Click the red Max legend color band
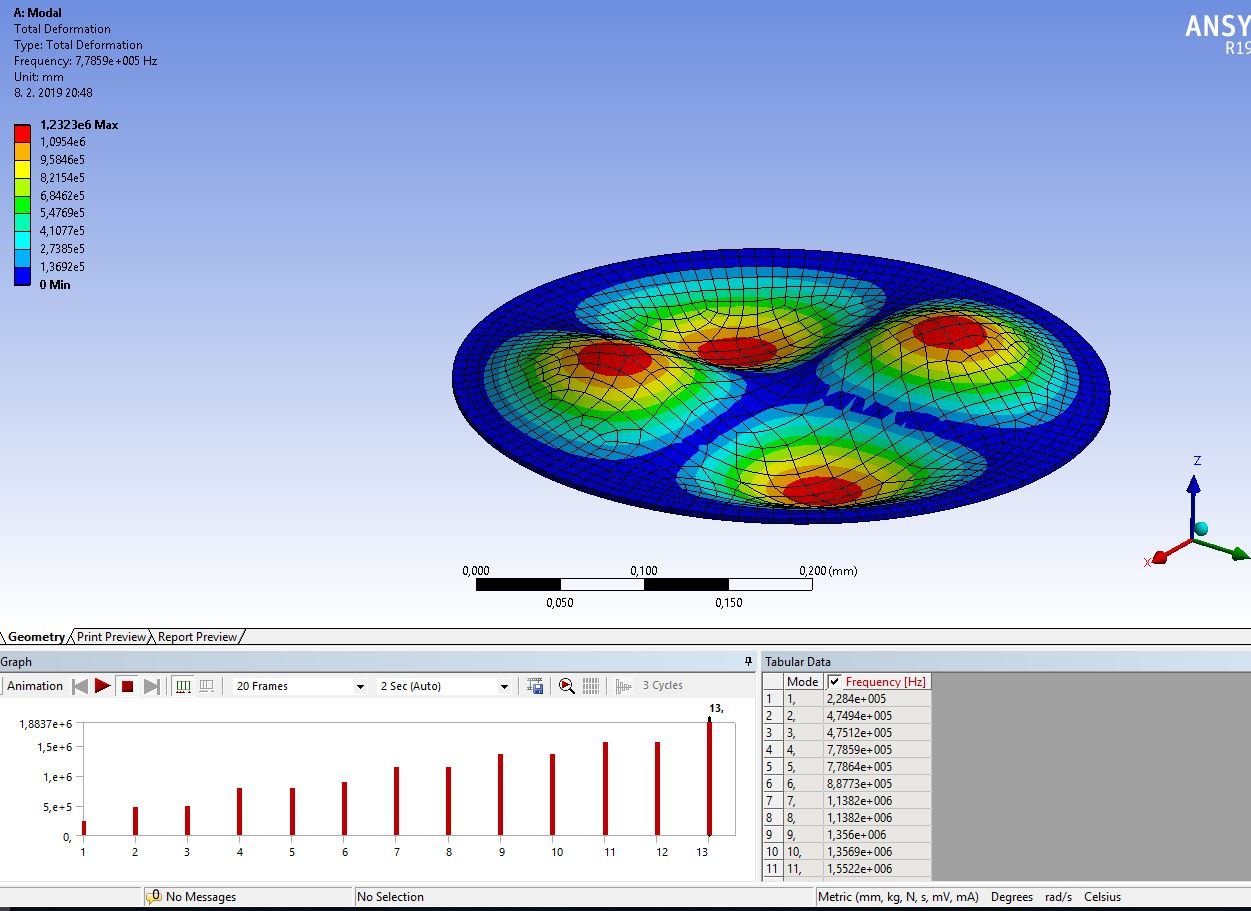 pyautogui.click(x=22, y=132)
